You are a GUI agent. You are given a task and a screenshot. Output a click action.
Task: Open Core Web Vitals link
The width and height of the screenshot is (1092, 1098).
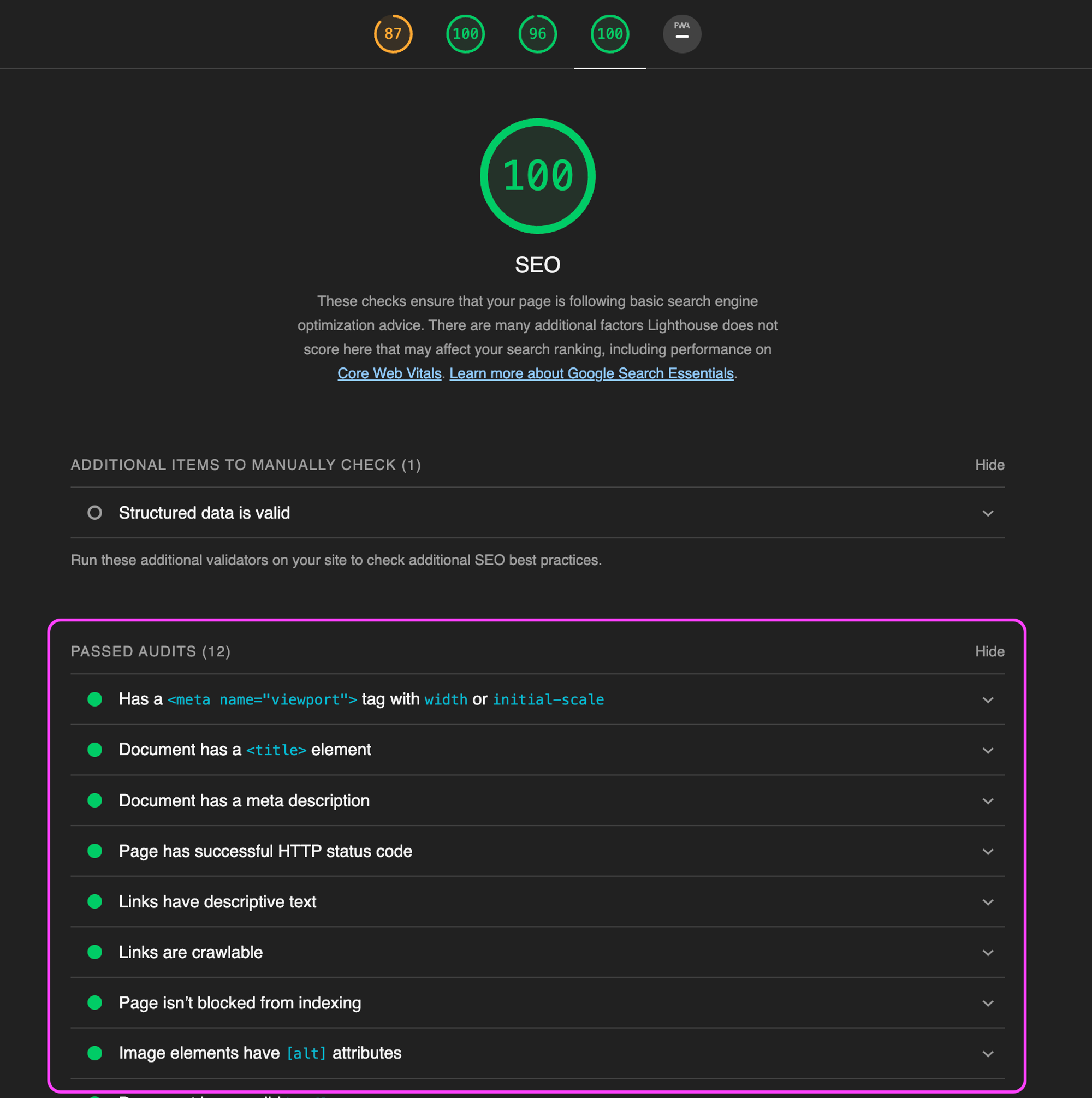coord(391,374)
